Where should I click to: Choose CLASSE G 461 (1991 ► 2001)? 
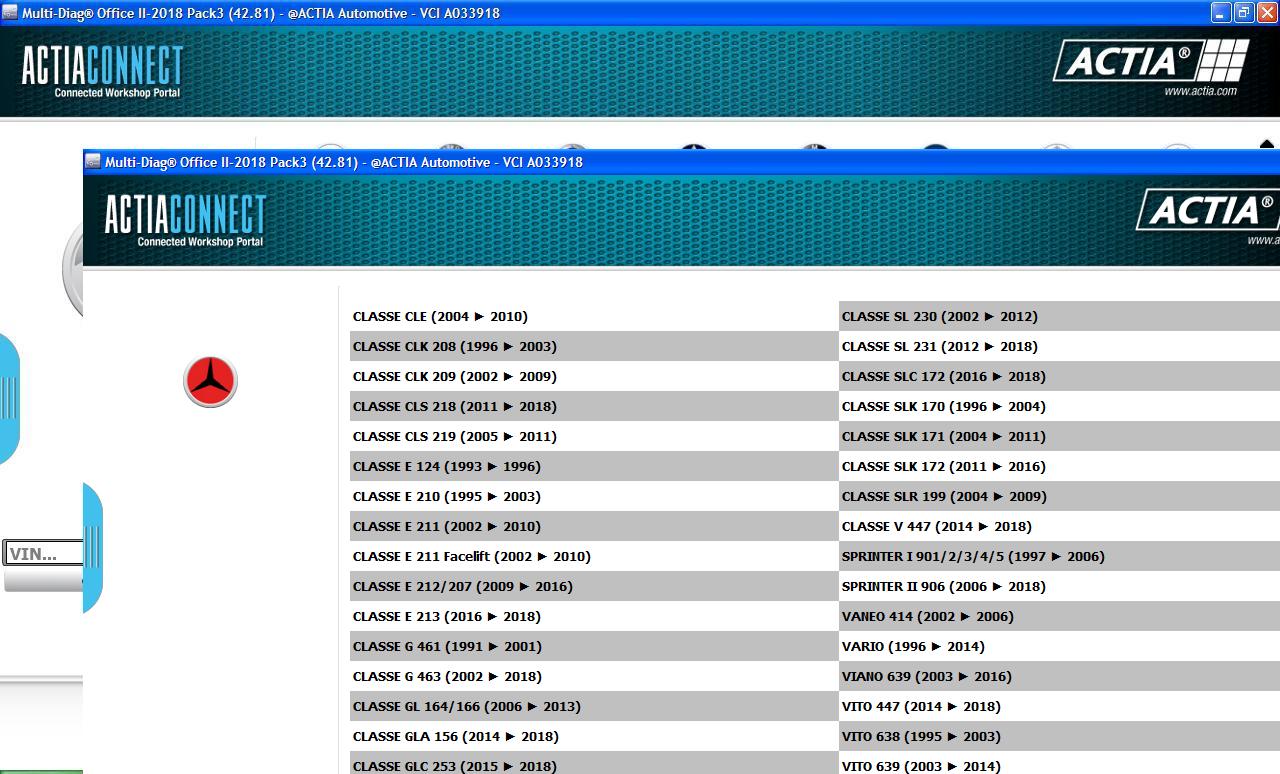coord(594,646)
